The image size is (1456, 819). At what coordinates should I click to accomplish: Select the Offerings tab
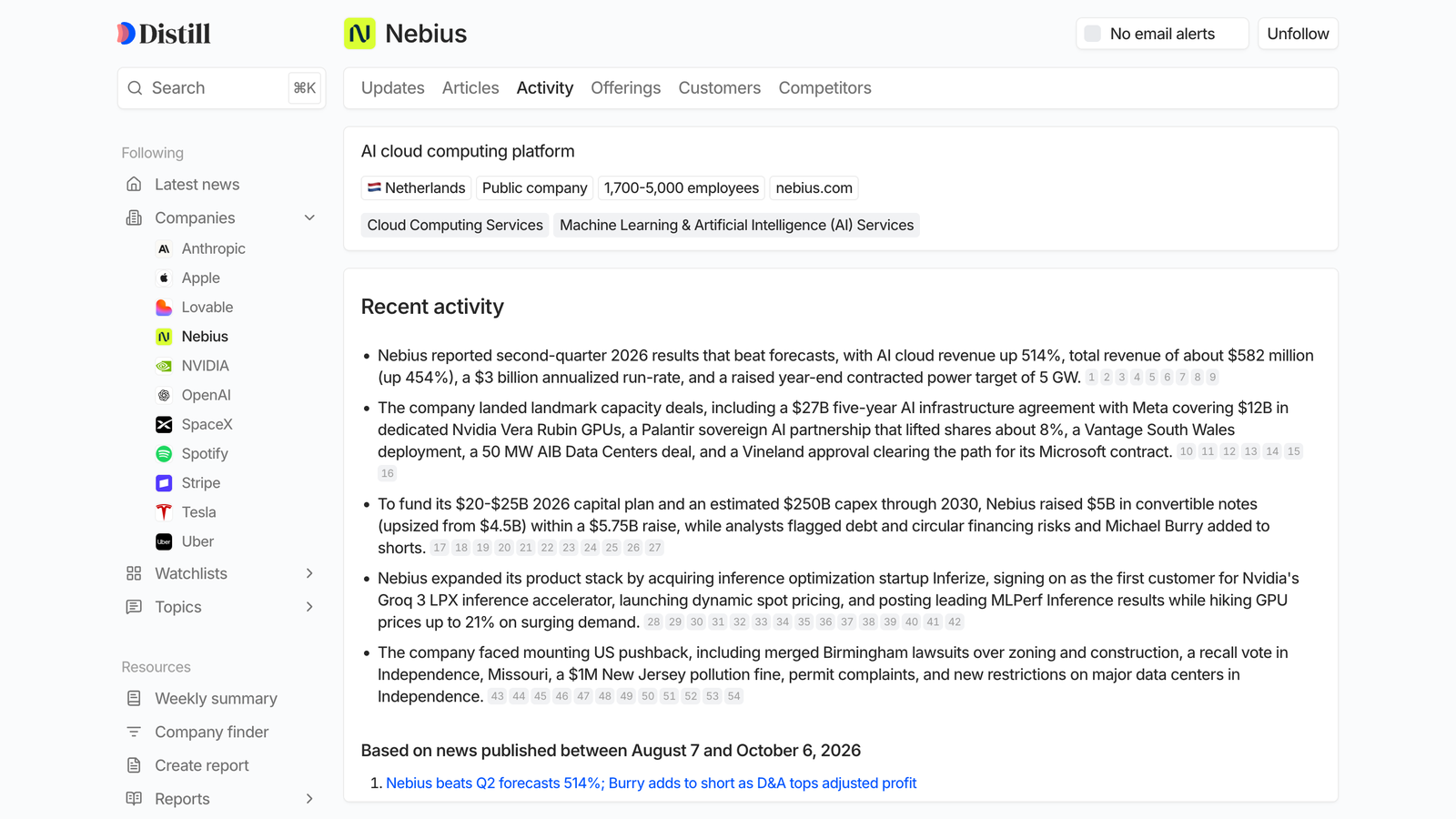coord(626,88)
